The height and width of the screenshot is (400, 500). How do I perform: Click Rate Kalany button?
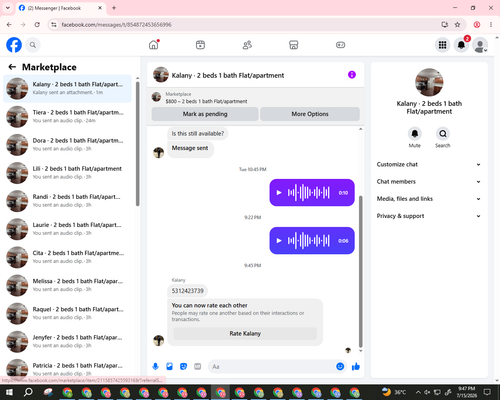click(245, 334)
